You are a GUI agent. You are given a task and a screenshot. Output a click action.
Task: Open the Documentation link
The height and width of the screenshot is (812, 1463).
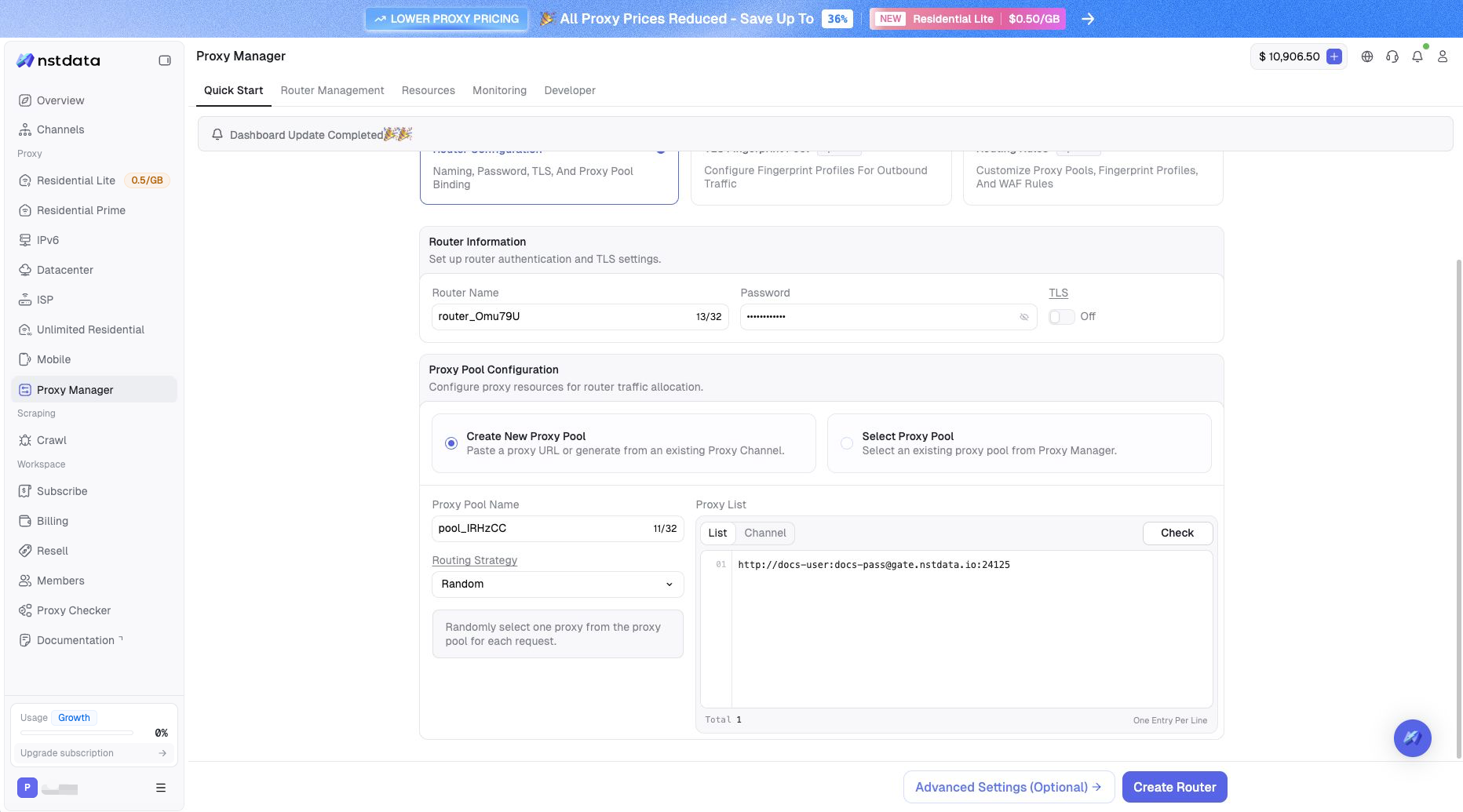click(94, 640)
